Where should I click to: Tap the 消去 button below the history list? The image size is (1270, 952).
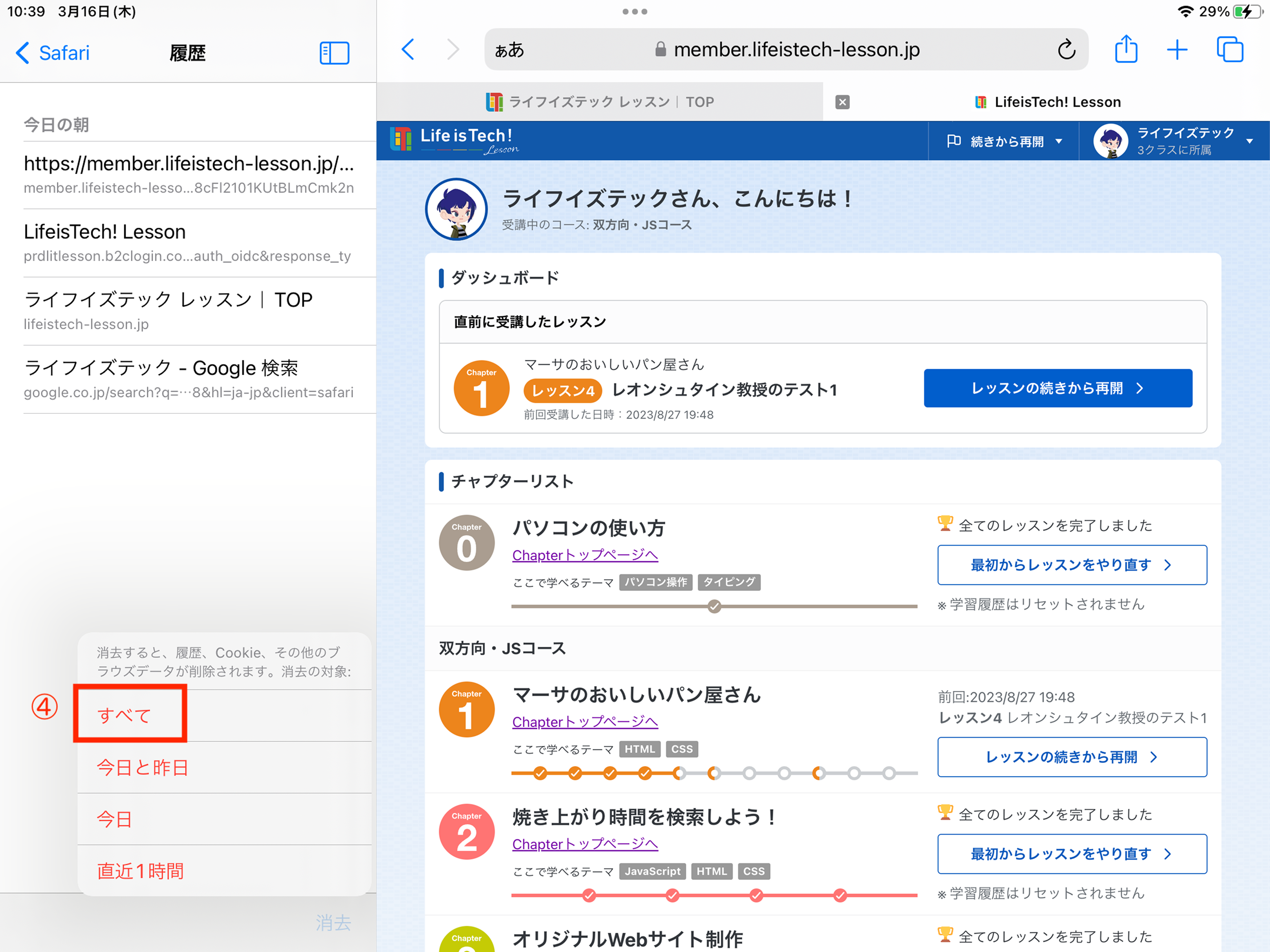(x=333, y=922)
